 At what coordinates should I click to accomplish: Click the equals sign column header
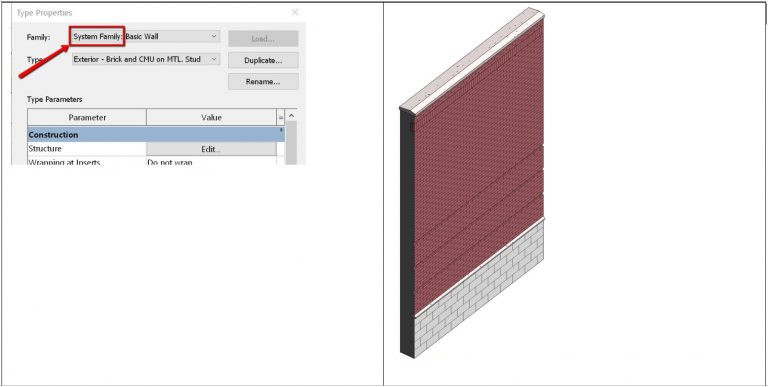[x=281, y=118]
